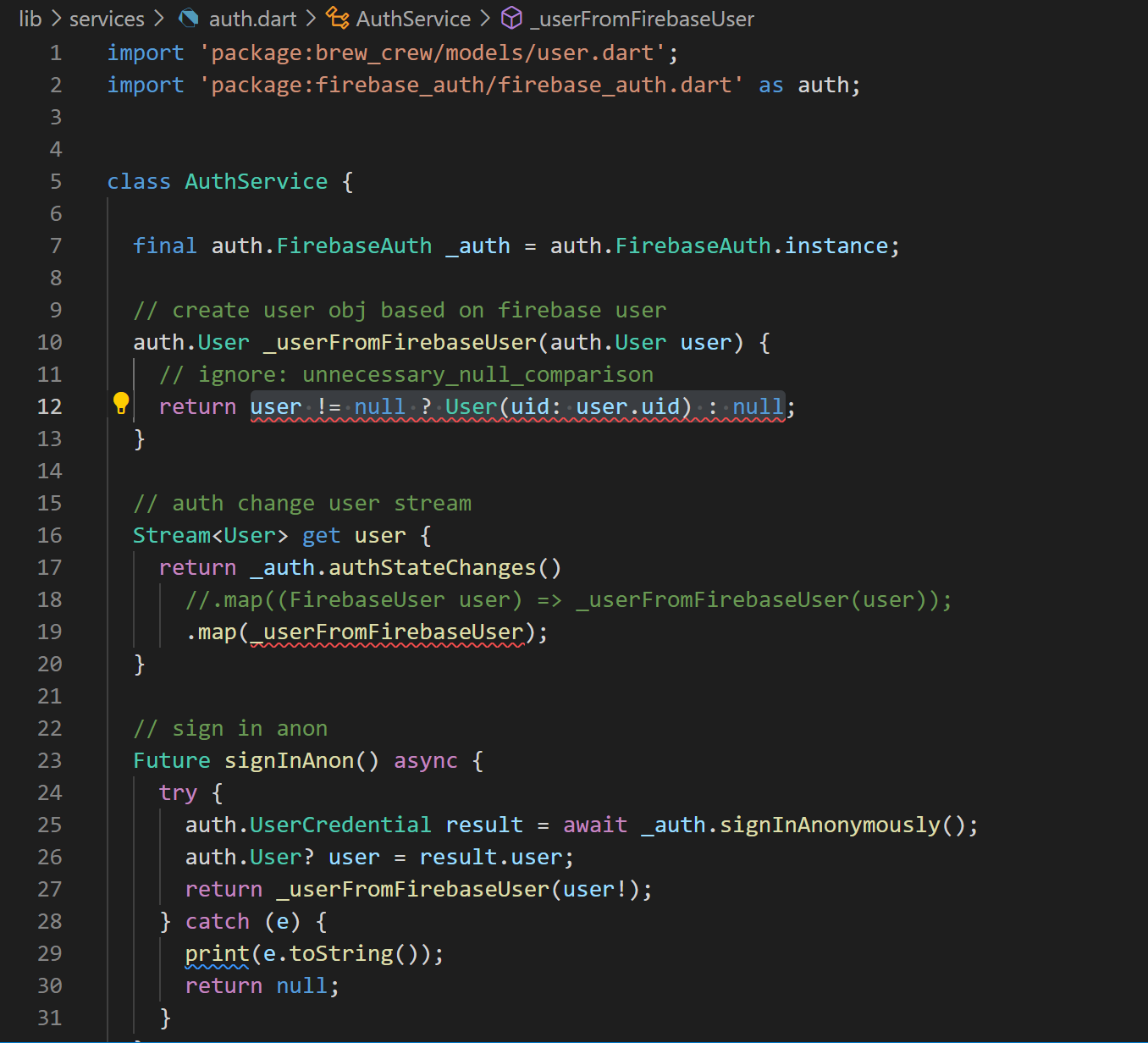1148x1043 pixels.
Task: Open the 'services' breadcrumb segment
Action: (x=107, y=19)
